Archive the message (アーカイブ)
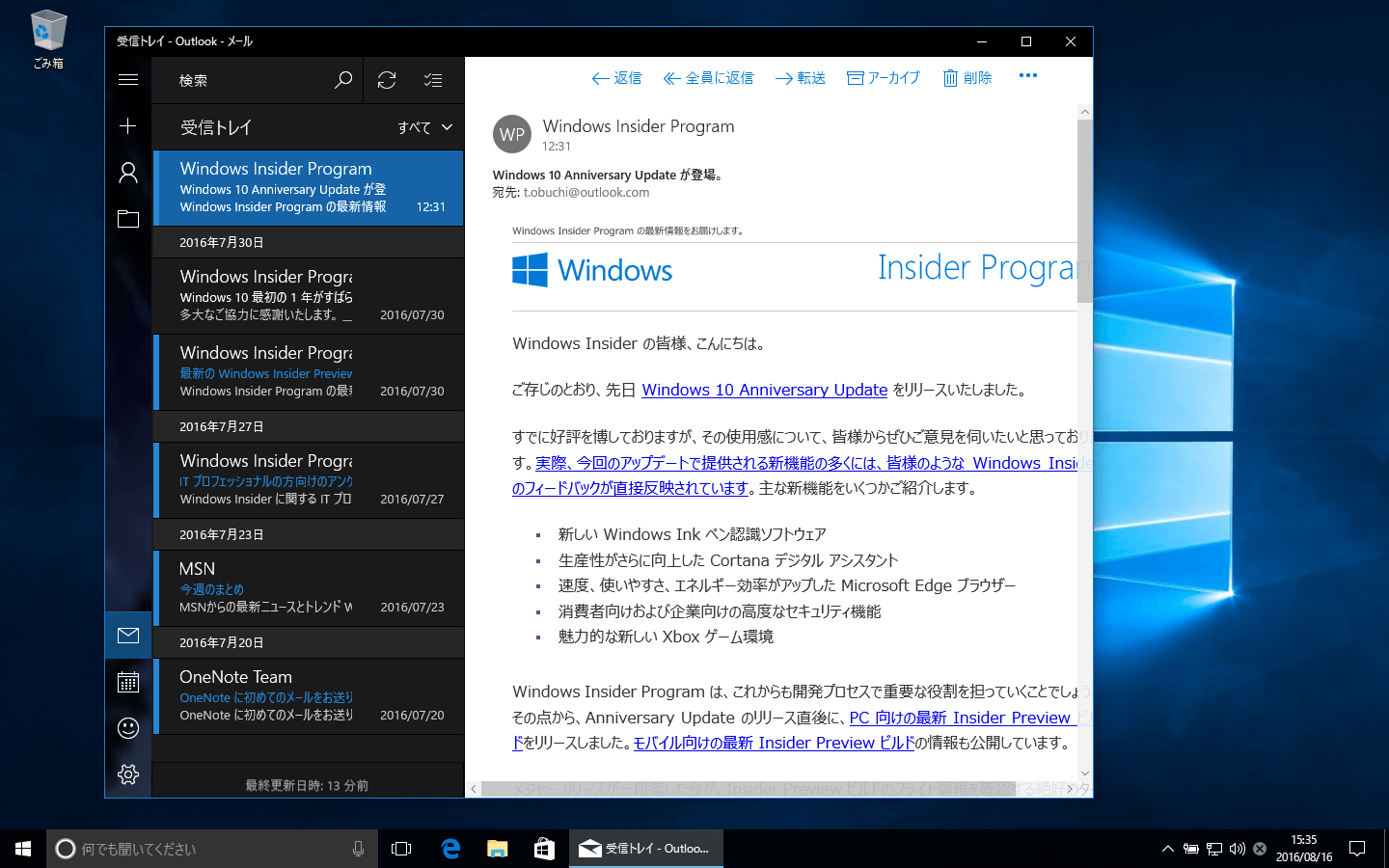The image size is (1389, 868). (x=884, y=78)
